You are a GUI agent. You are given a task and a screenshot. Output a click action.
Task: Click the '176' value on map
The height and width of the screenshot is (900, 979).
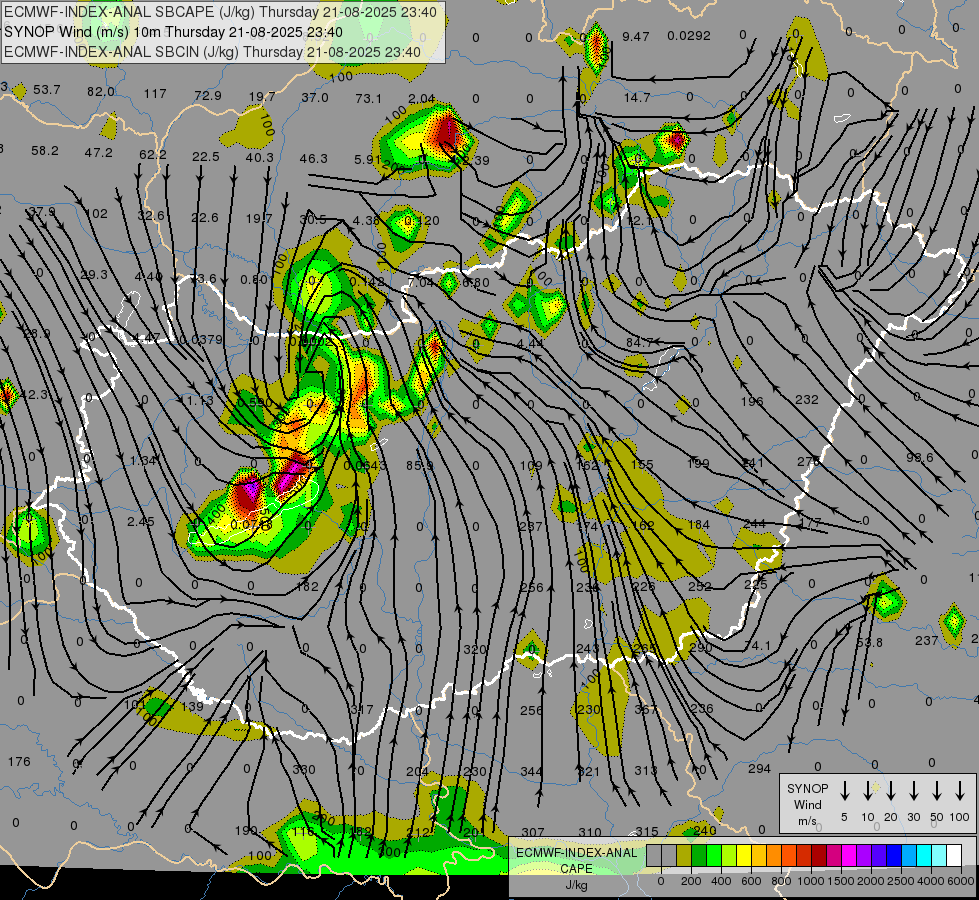pos(19,761)
